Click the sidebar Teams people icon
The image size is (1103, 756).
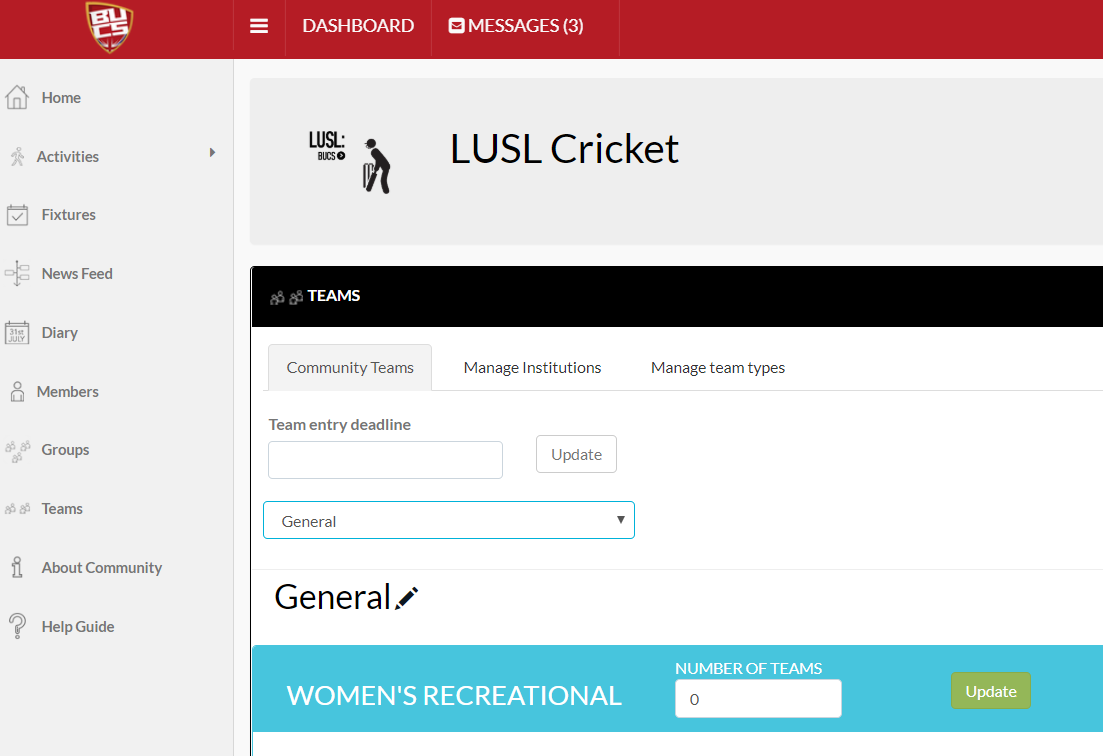pos(18,508)
